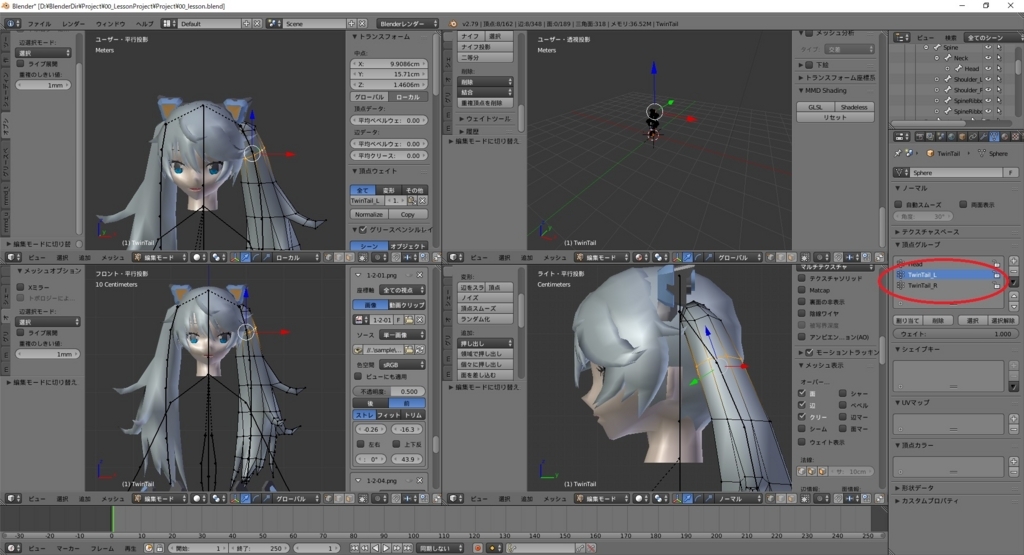This screenshot has width=1024, height=555.
Task: Click the screen layout selector icon beside Default
Action: coord(169,24)
